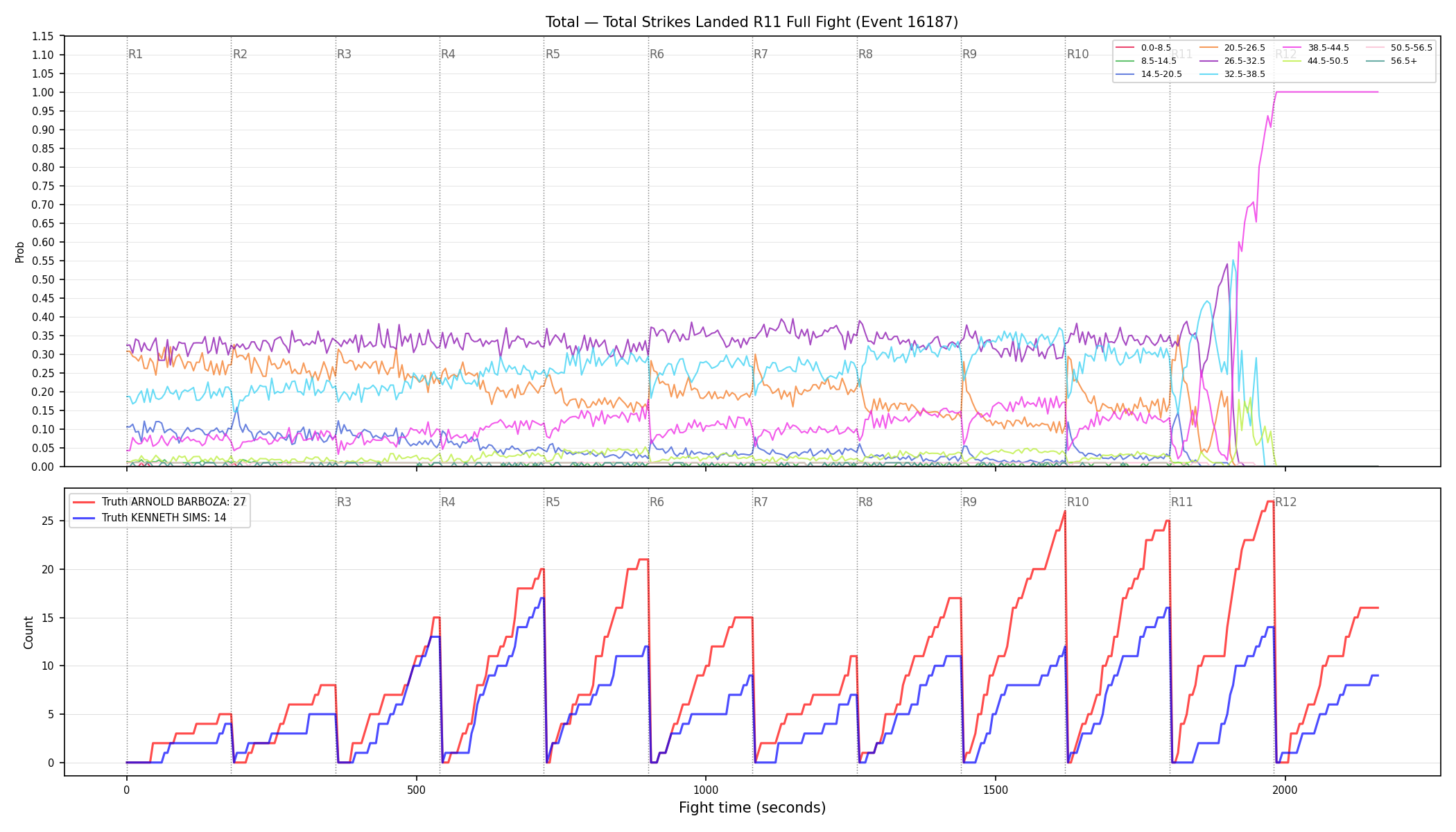Click the 2000 tick on fight time axis
The width and height of the screenshot is (1456, 832).
click(1285, 790)
